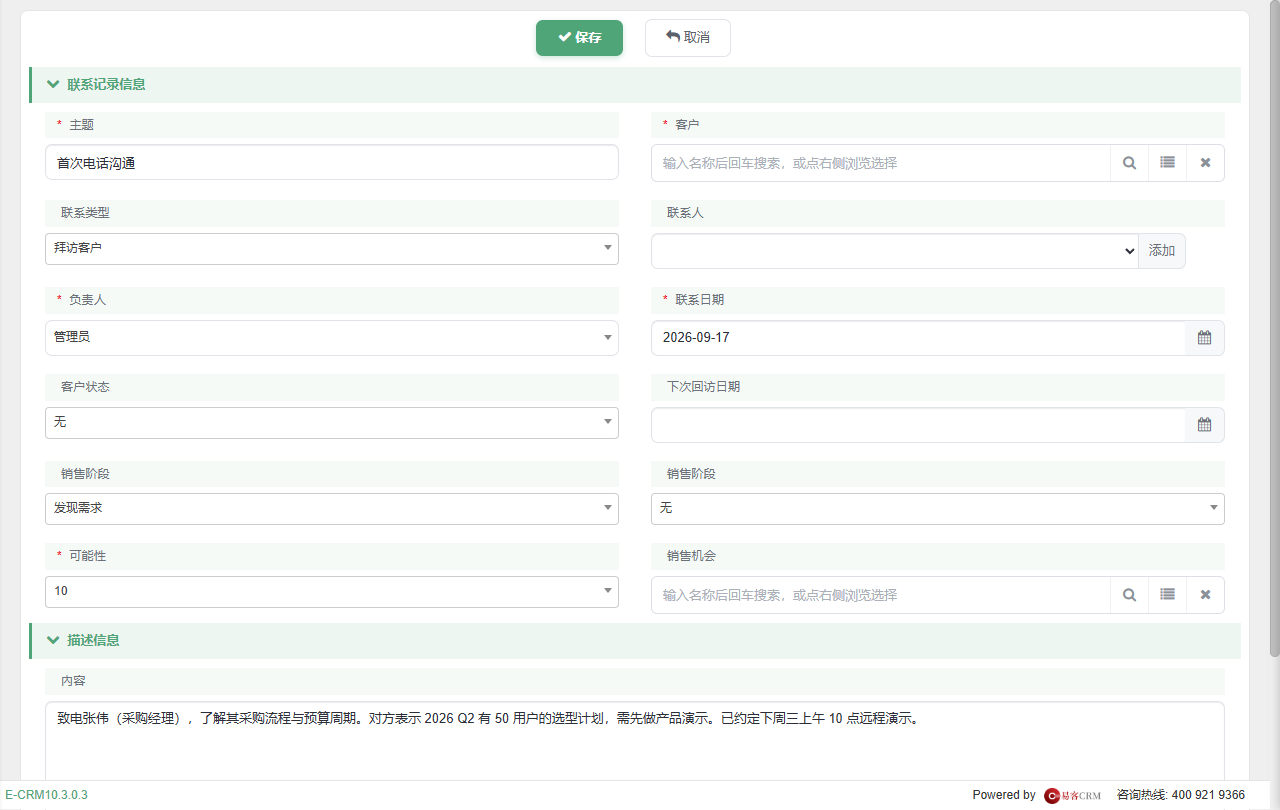The width and height of the screenshot is (1280, 810).
Task: Collapse the 描述信息 section
Action: pos(54,640)
